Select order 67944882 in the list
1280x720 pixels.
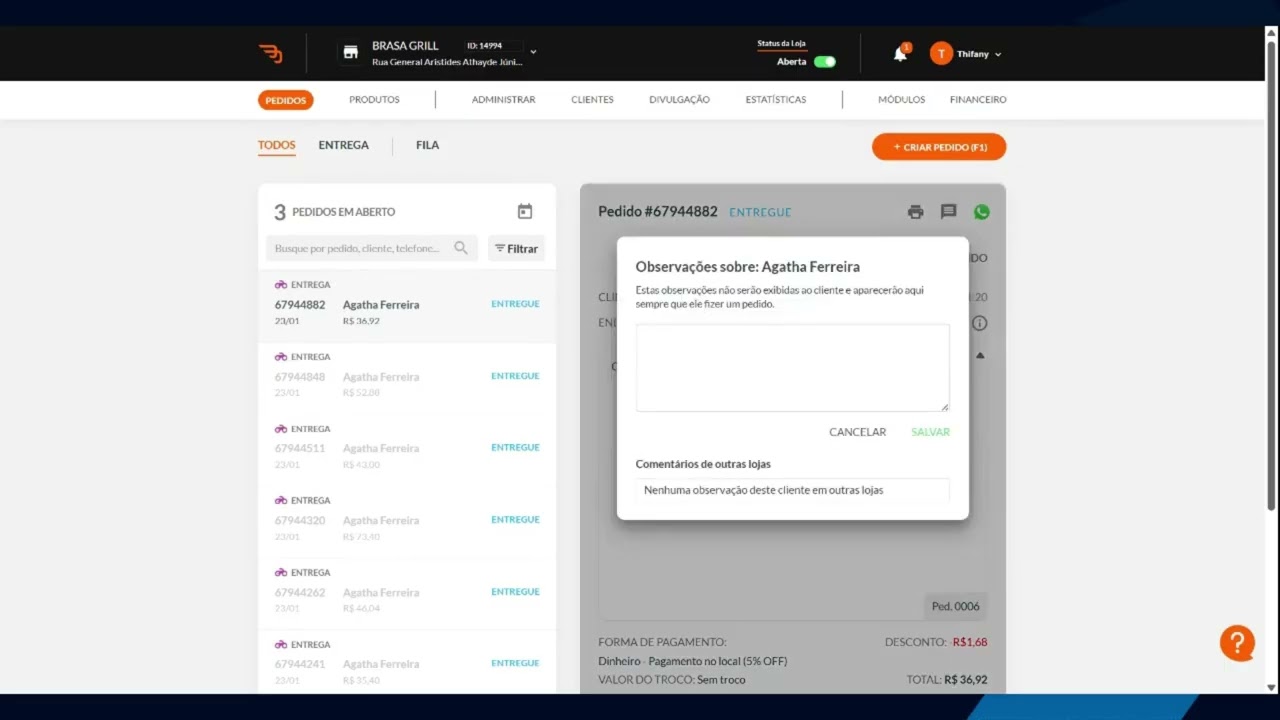407,305
